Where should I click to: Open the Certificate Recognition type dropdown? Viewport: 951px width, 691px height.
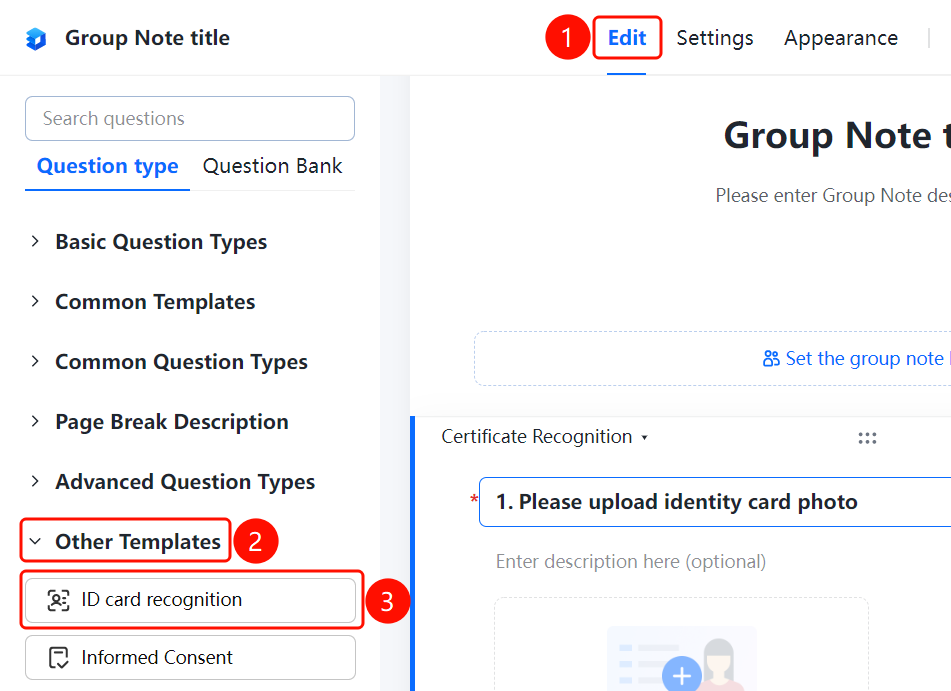click(x=544, y=437)
